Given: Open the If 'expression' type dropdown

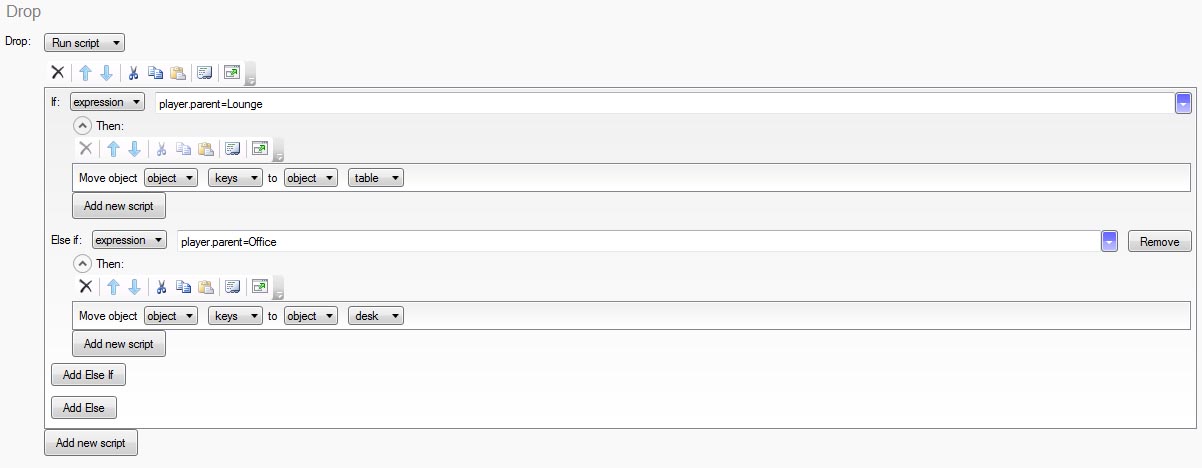Looking at the screenshot, I should coord(107,102).
